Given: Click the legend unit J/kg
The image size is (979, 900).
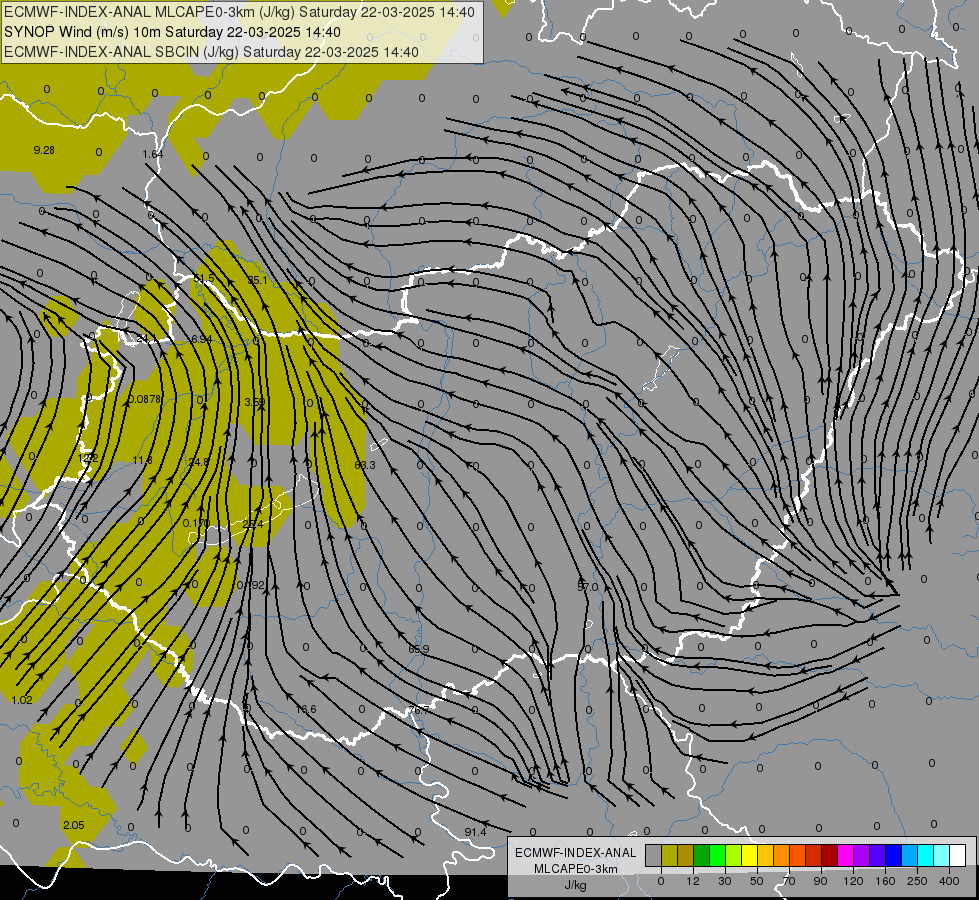Looking at the screenshot, I should 576,884.
